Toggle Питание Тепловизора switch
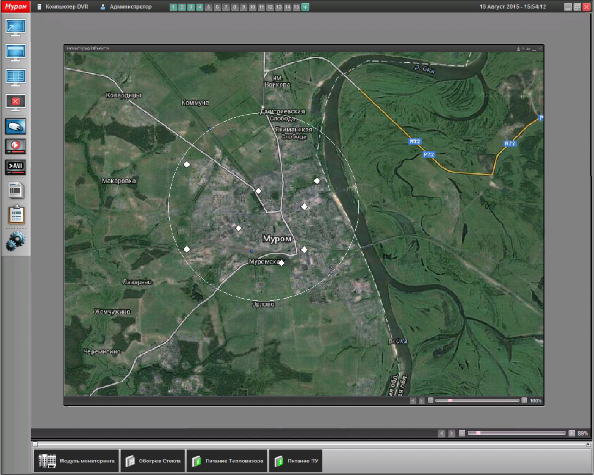 click(227, 461)
